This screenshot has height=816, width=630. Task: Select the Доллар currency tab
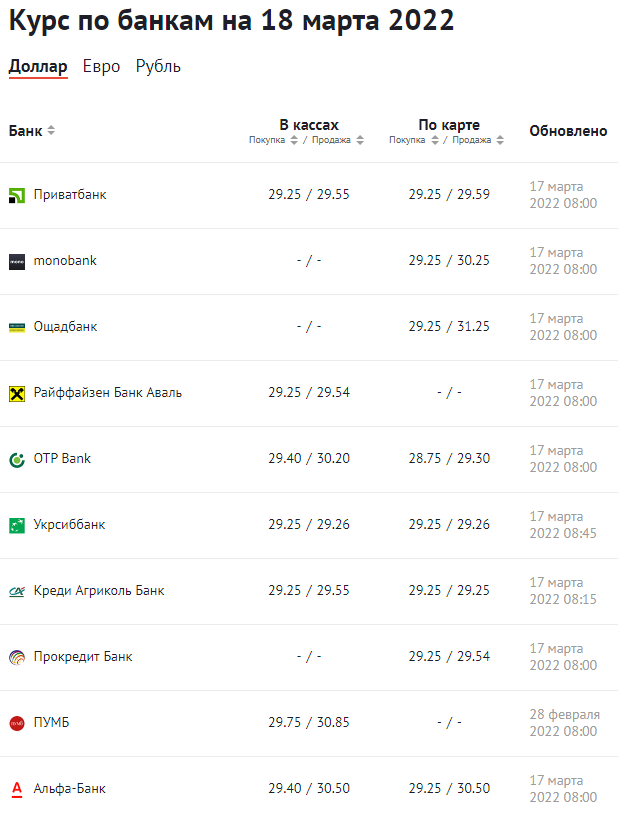[38, 67]
